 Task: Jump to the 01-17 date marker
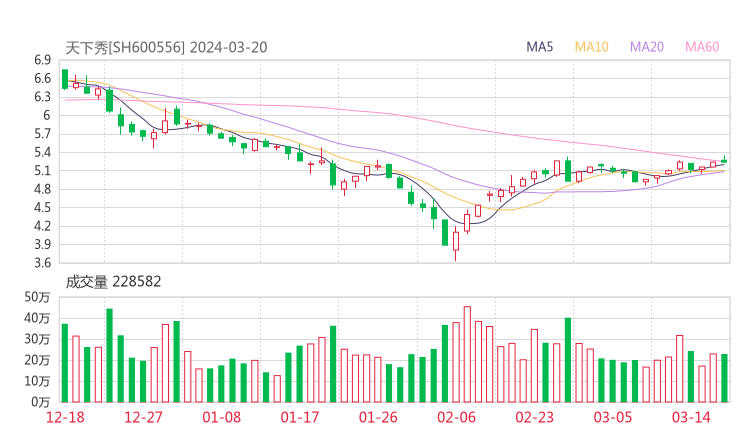(x=299, y=417)
